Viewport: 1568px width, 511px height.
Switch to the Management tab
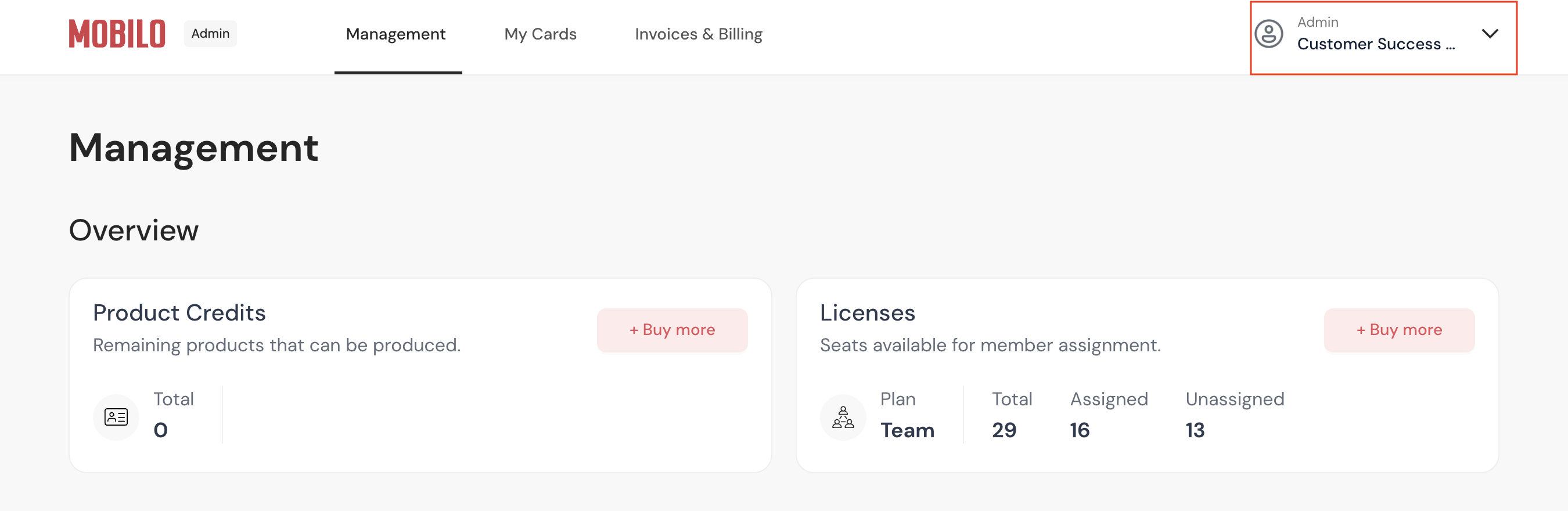tap(395, 35)
